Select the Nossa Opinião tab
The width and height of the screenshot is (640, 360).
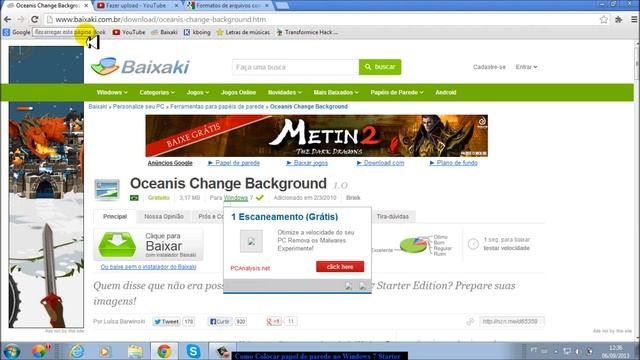[x=164, y=216]
